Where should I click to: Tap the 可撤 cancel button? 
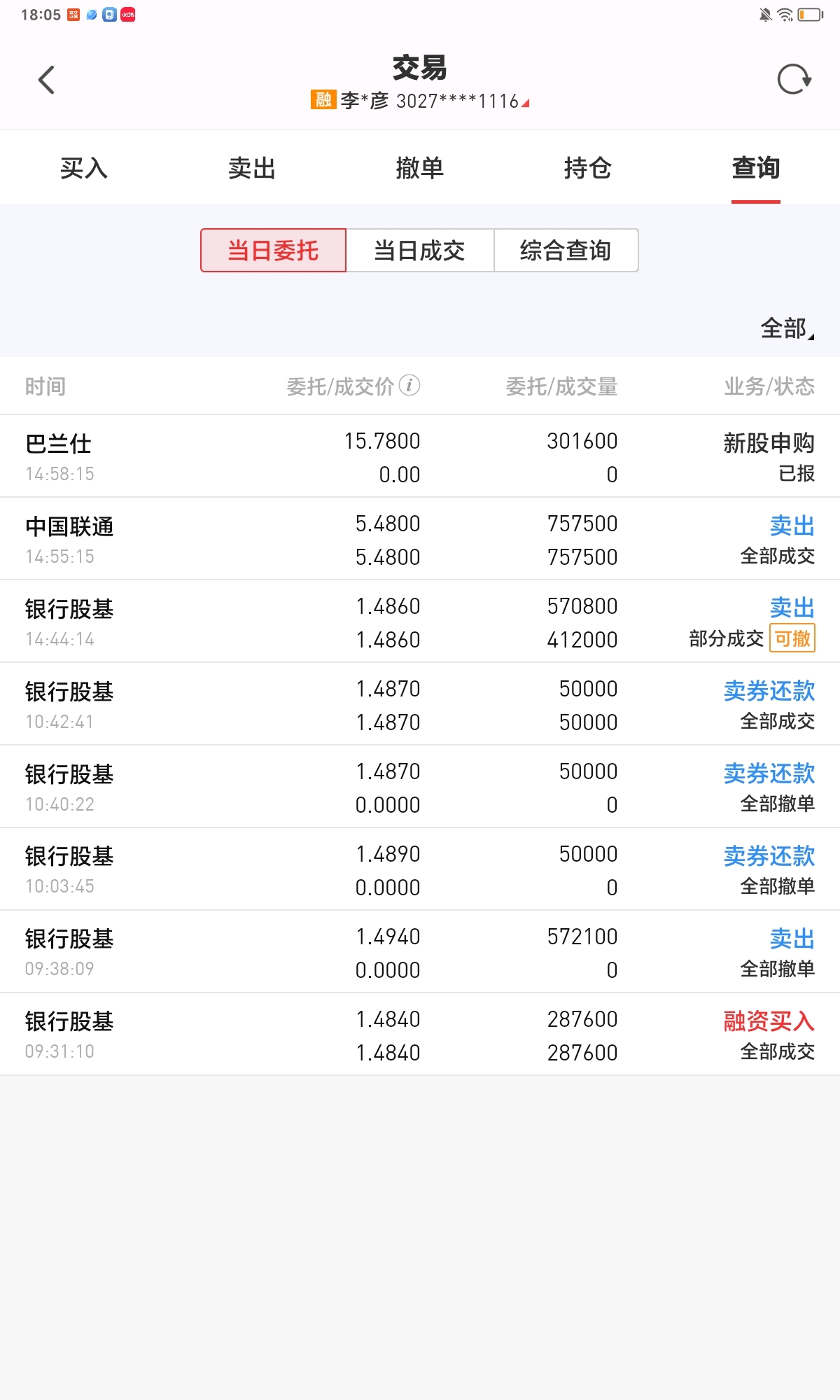coord(792,638)
